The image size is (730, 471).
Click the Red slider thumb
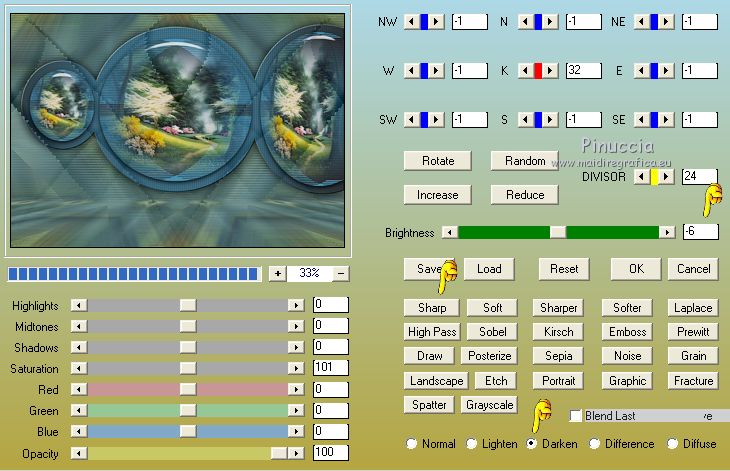(188, 389)
